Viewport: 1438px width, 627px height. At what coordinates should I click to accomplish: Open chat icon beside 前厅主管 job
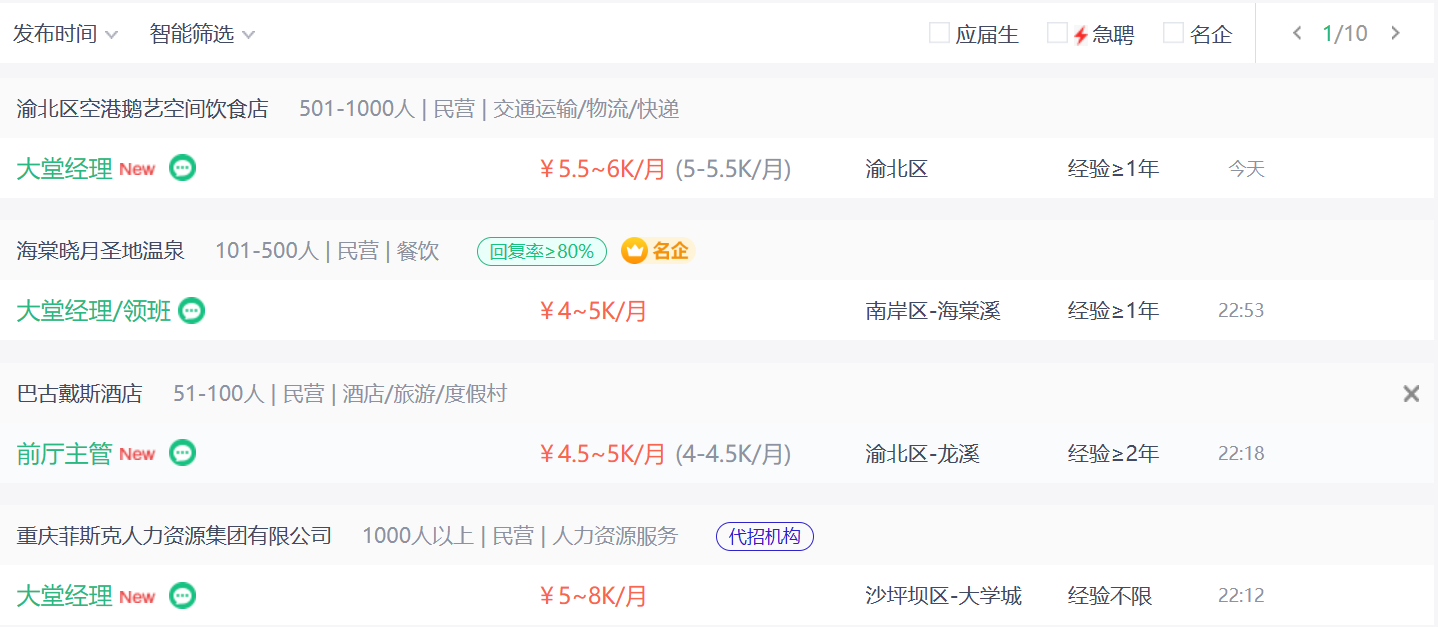[182, 453]
